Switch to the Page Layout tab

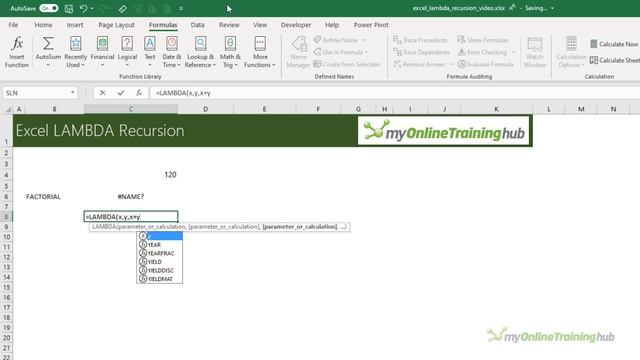click(x=116, y=25)
